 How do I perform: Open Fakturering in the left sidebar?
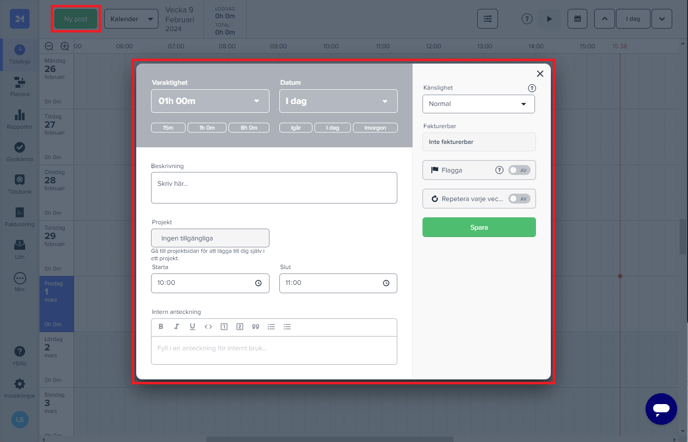point(19,215)
